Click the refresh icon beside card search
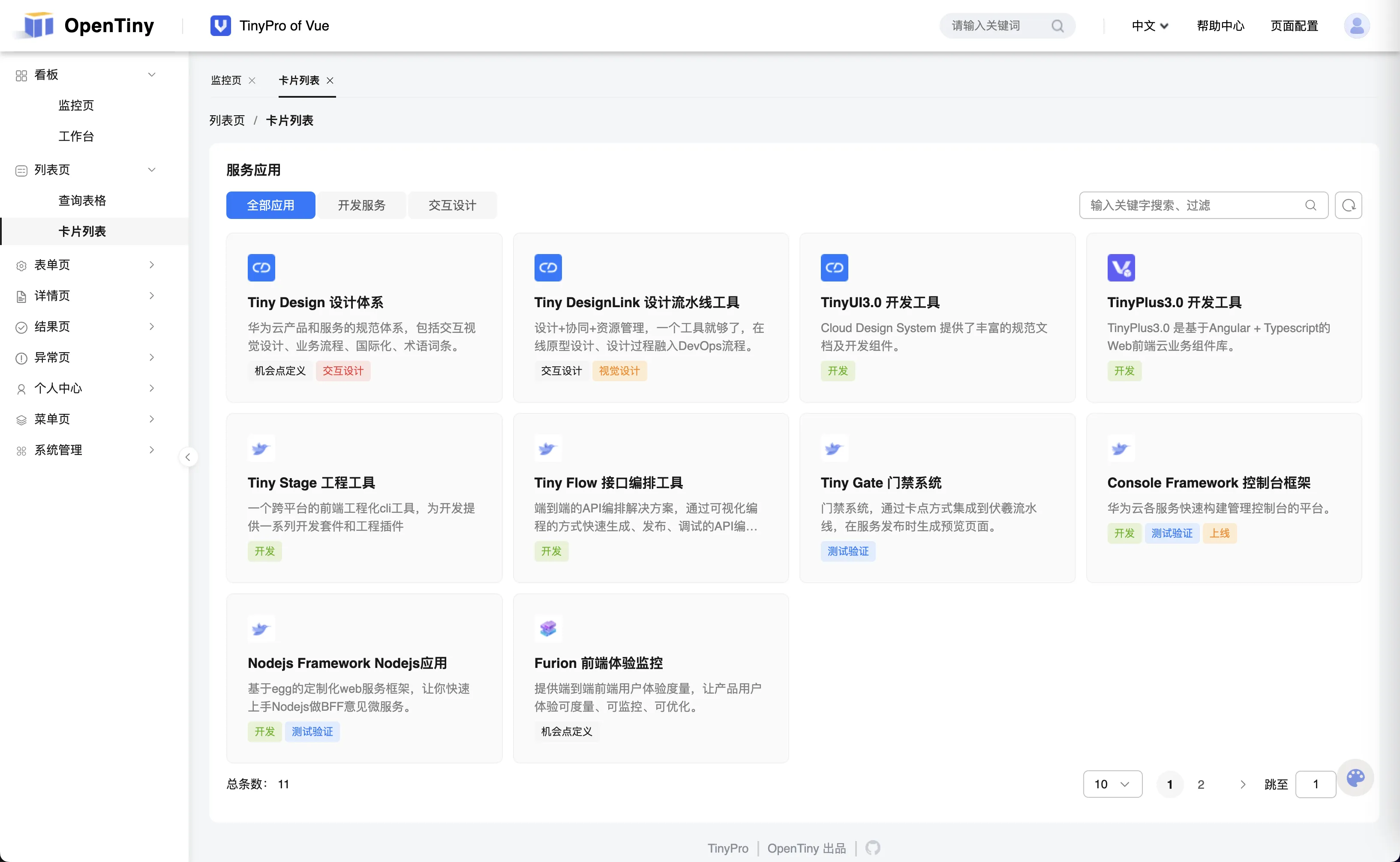The image size is (1400, 862). 1348,205
